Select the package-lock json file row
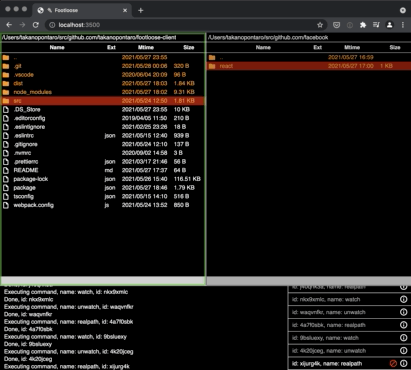The image size is (411, 370). (x=103, y=179)
